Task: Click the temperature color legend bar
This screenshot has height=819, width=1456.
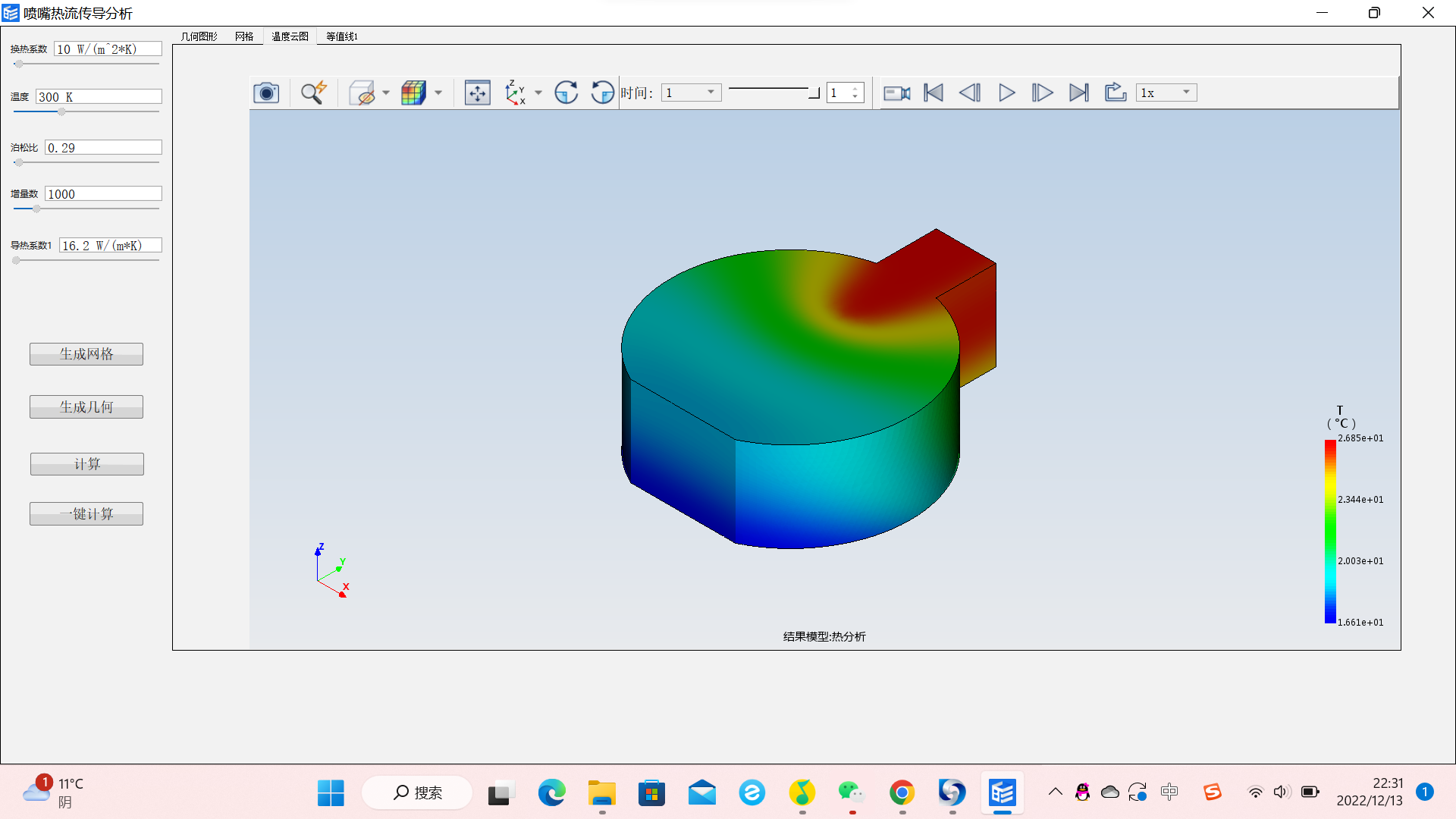Action: (1330, 532)
